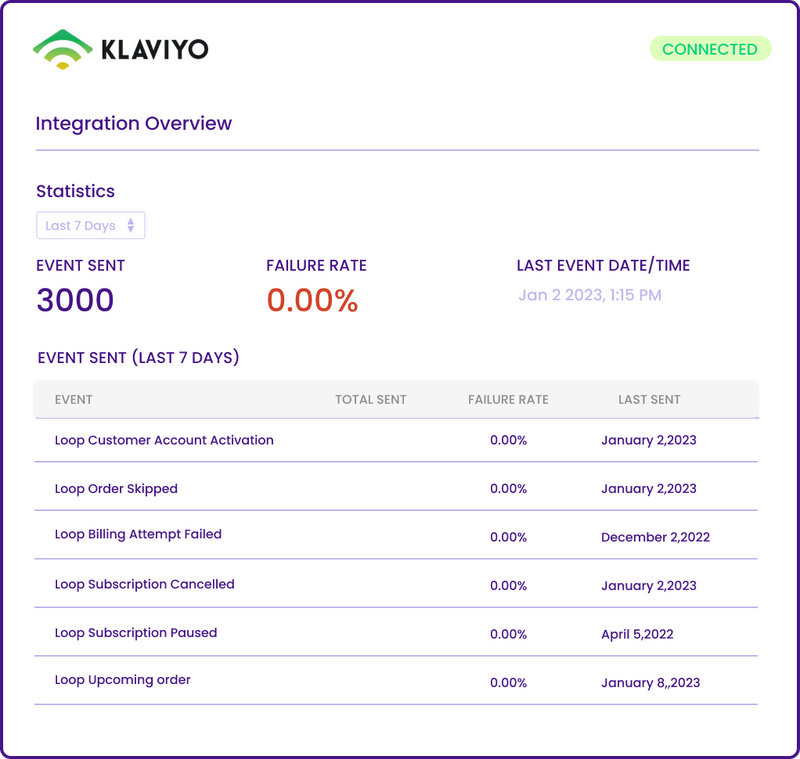800x759 pixels.
Task: Select Loop Billing Attempt Failed event
Action: pyautogui.click(x=138, y=534)
